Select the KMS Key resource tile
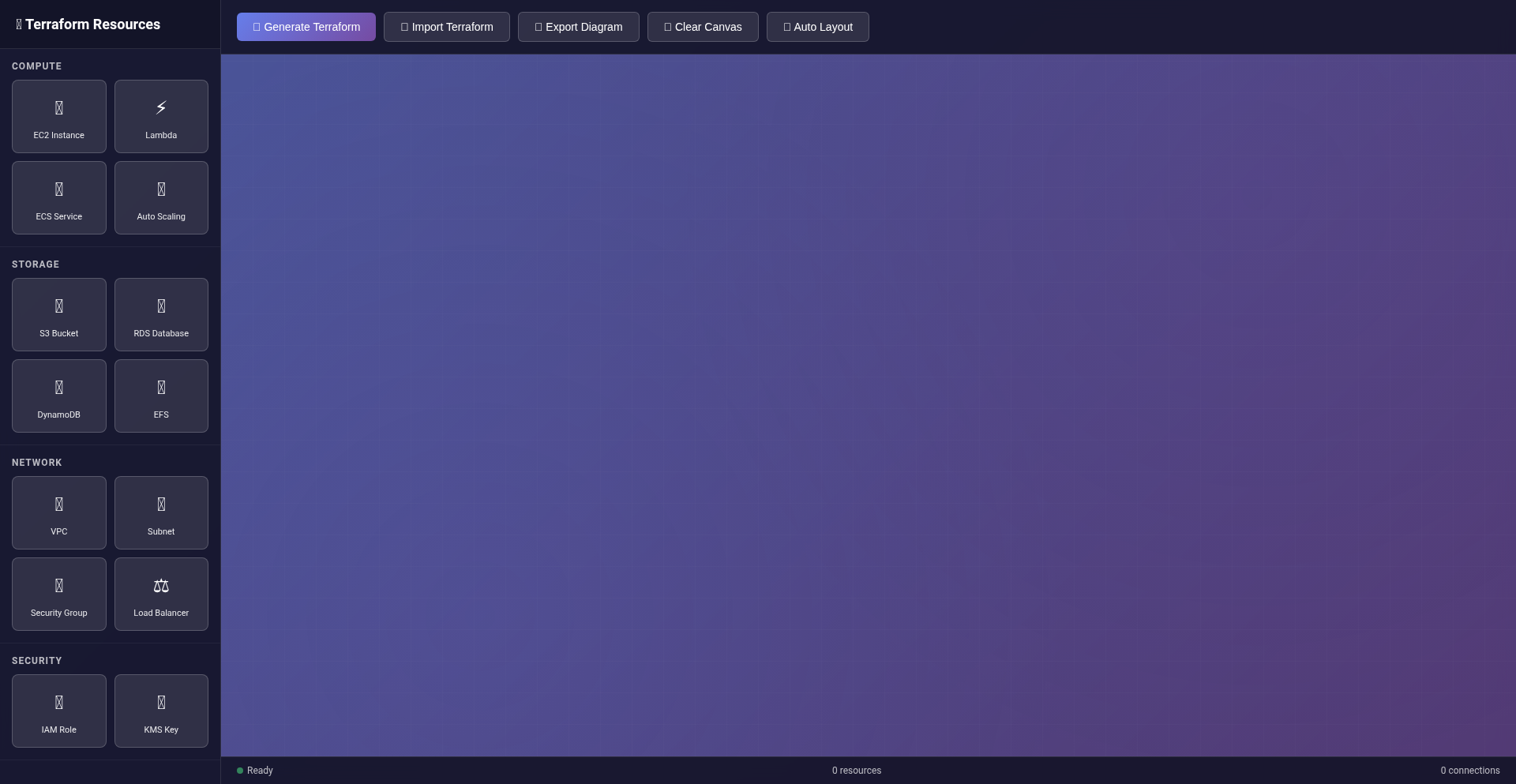Viewport: 1516px width, 784px height. (x=161, y=711)
